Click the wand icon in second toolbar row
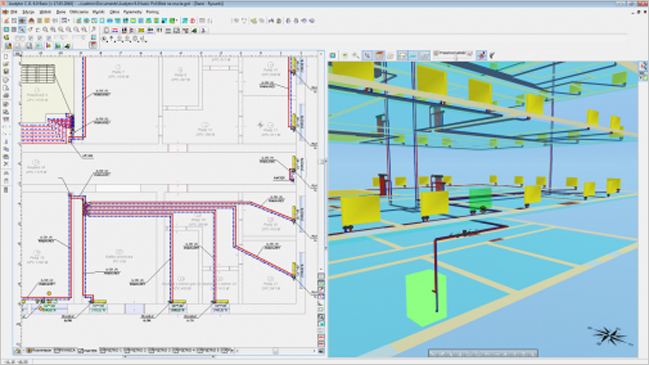 coord(94,30)
